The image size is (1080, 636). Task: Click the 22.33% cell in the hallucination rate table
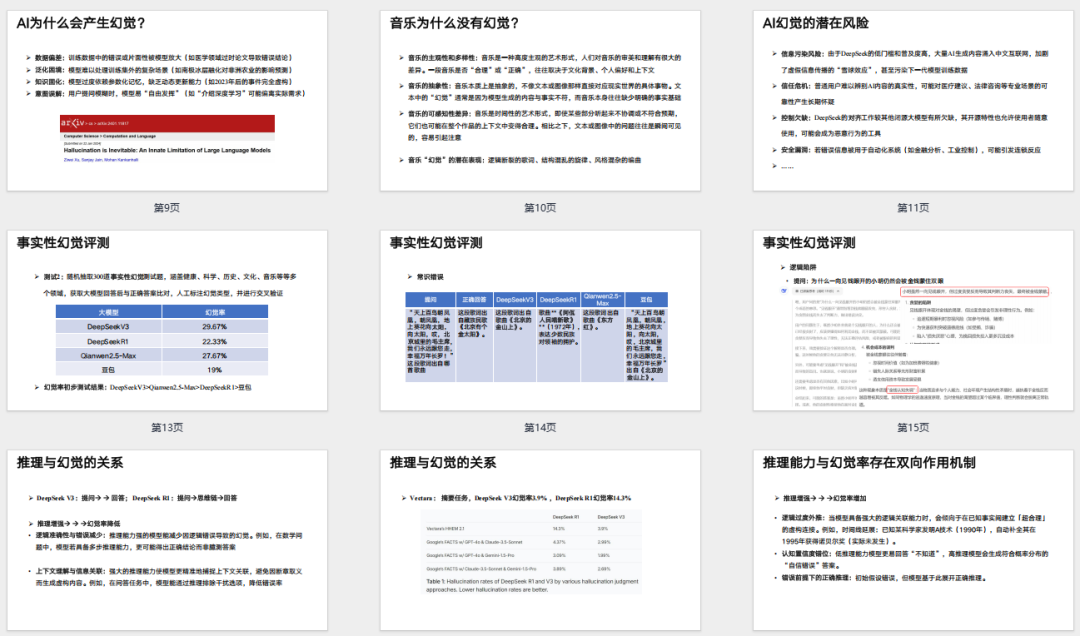(x=215, y=341)
